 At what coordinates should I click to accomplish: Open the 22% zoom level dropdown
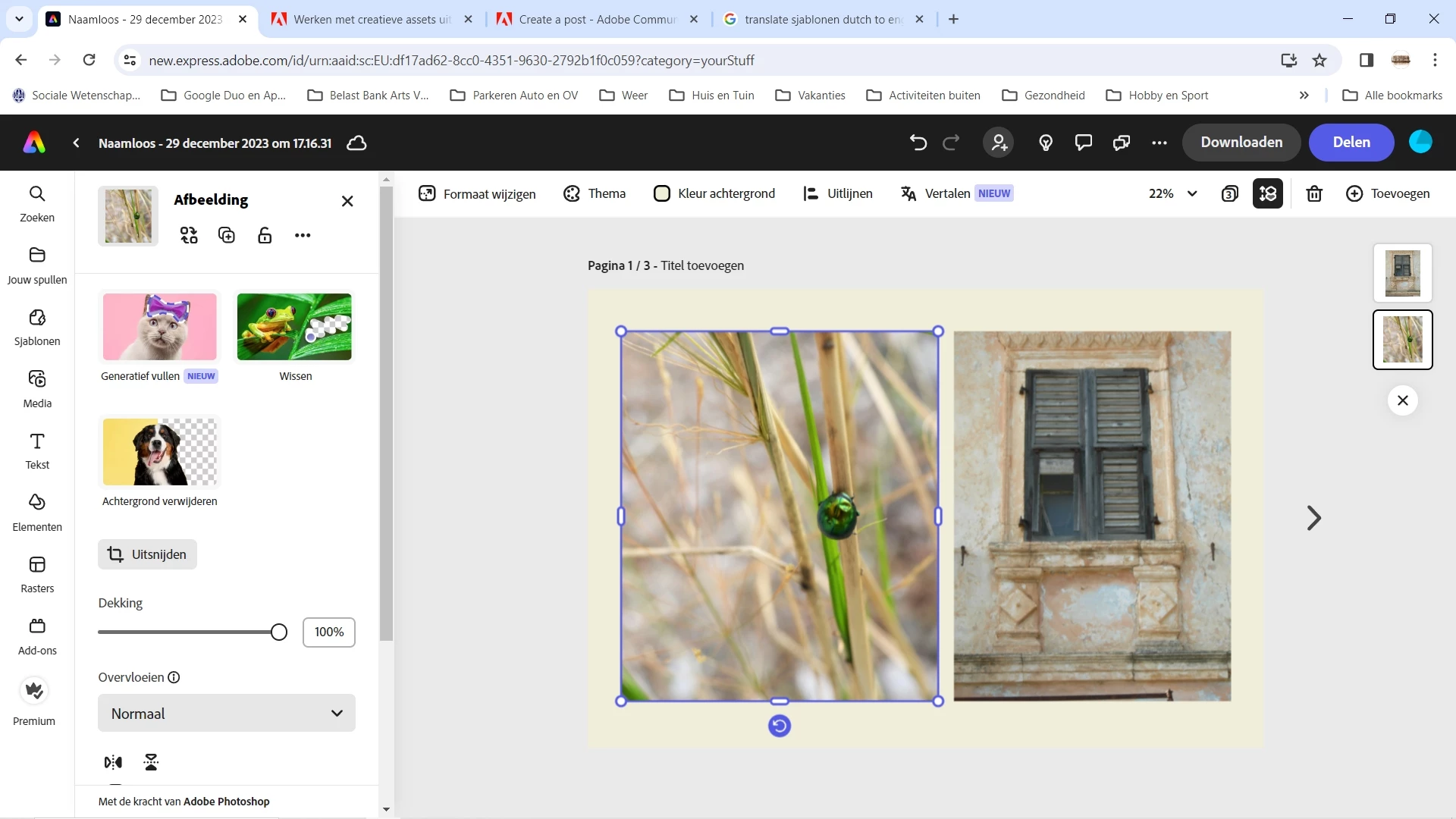tap(1172, 194)
